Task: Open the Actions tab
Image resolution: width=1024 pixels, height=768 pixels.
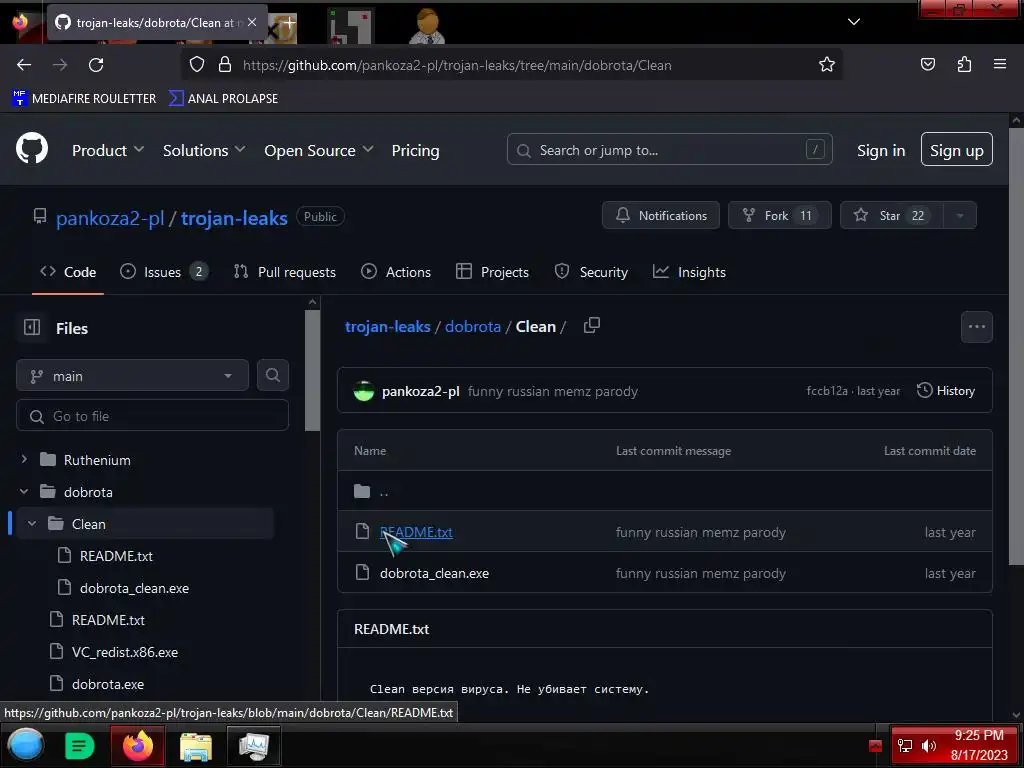Action: point(396,272)
